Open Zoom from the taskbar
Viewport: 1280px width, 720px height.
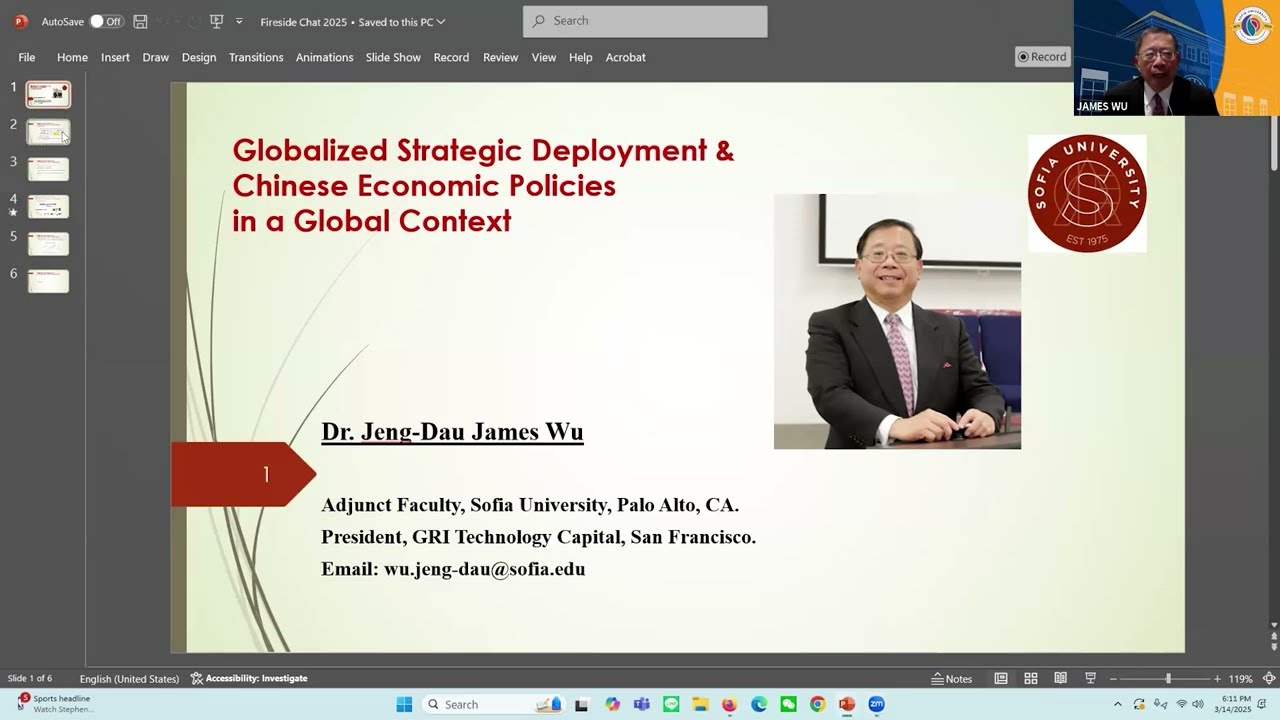coord(876,704)
